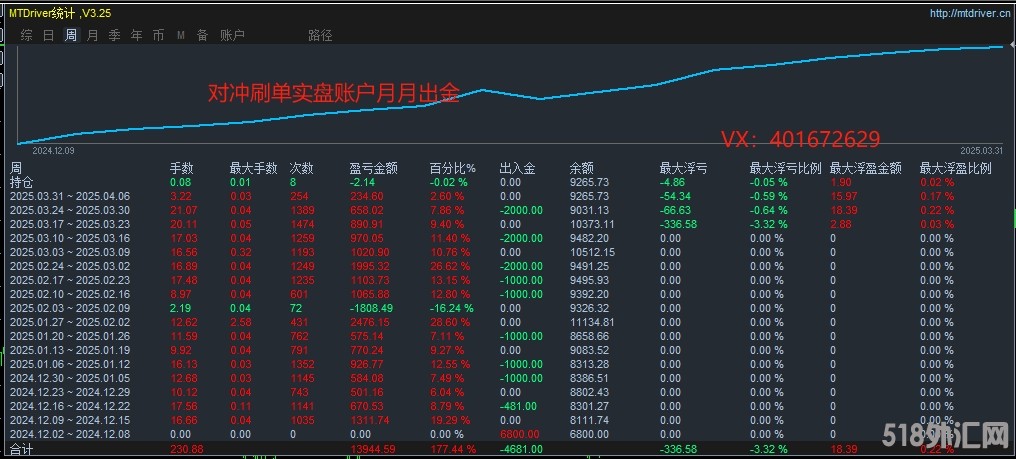Image resolution: width=1016 pixels, height=459 pixels.
Task: Select week row 2025.02.17 ~ 2025.02.23
Action: coord(70,280)
